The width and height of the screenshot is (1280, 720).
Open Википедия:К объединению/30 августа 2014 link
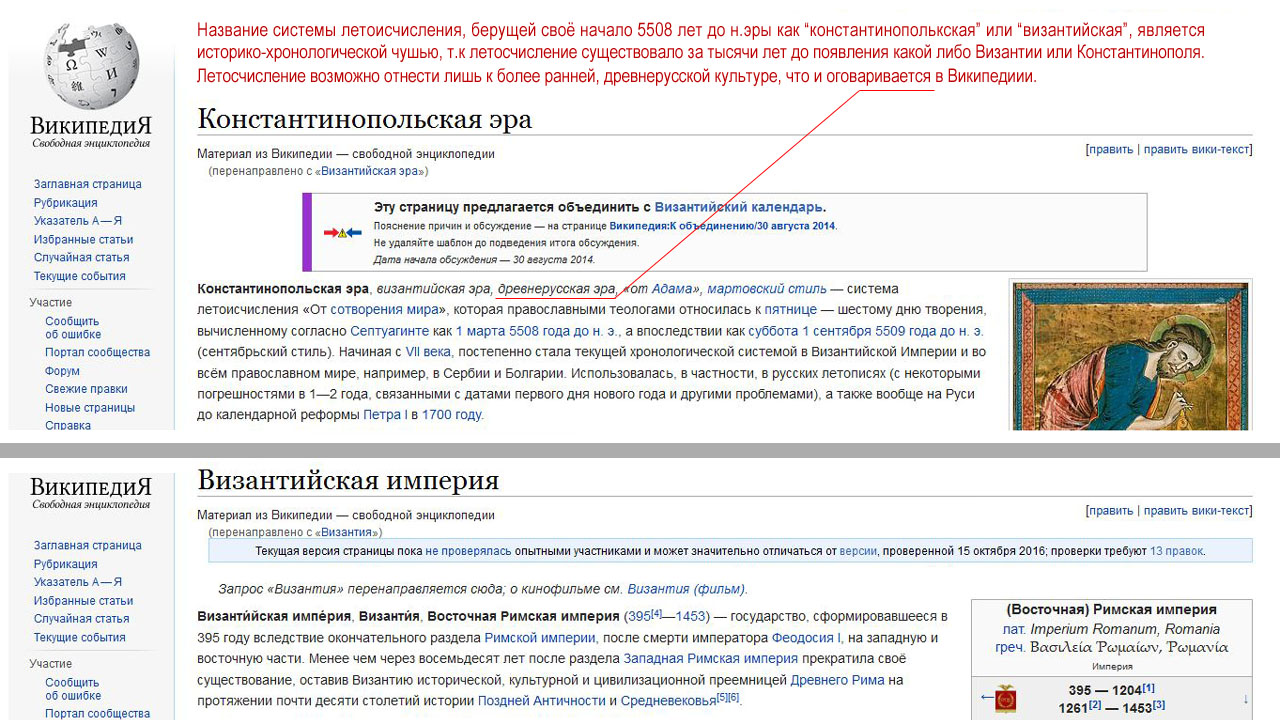pyautogui.click(x=723, y=226)
